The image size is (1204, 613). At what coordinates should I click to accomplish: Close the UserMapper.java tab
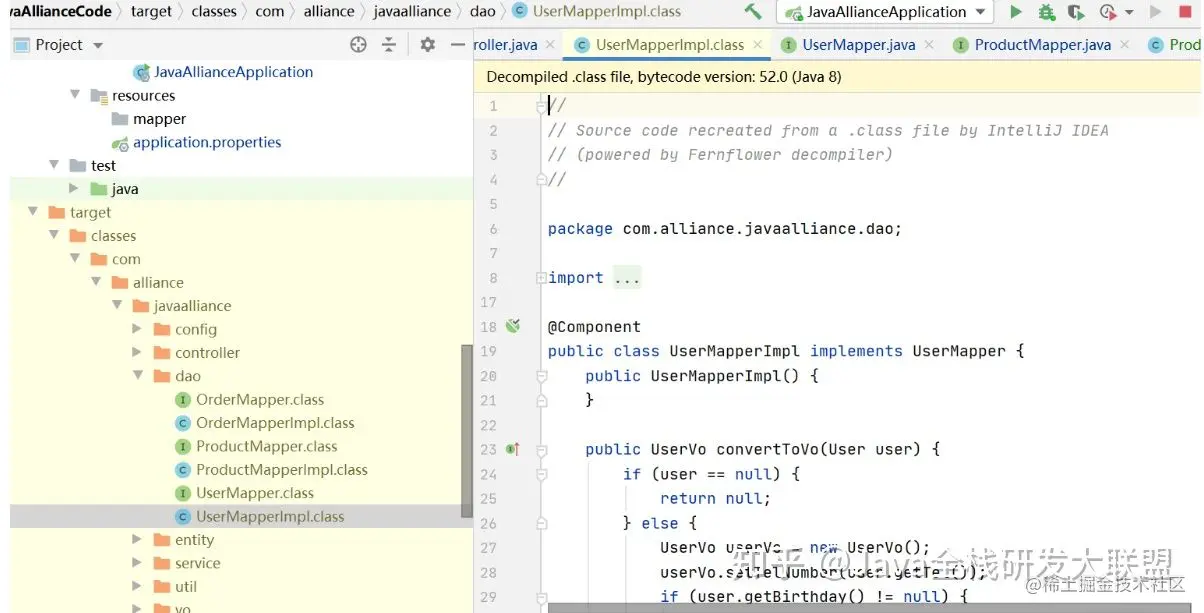click(929, 45)
